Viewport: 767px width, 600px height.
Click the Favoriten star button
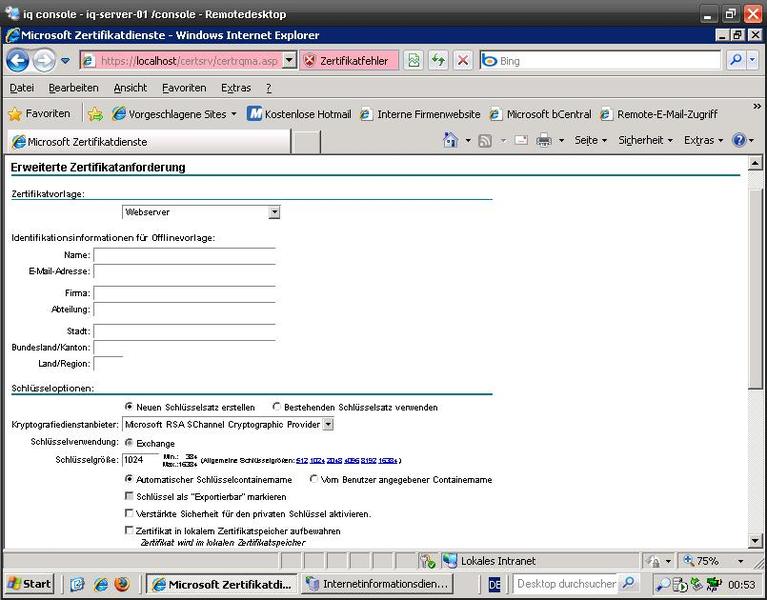pyautogui.click(x=39, y=113)
